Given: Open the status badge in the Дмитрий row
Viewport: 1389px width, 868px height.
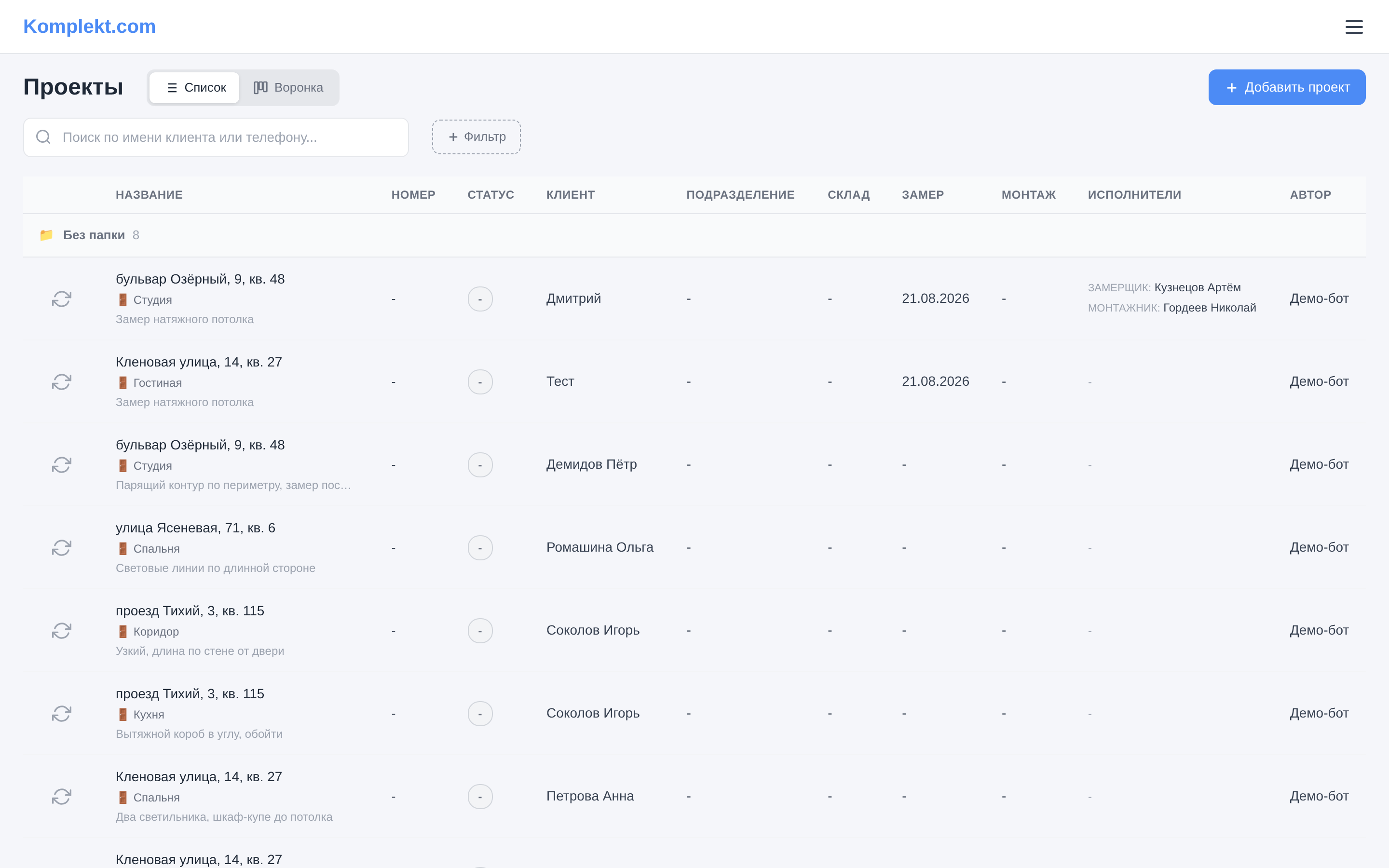Looking at the screenshot, I should point(480,299).
